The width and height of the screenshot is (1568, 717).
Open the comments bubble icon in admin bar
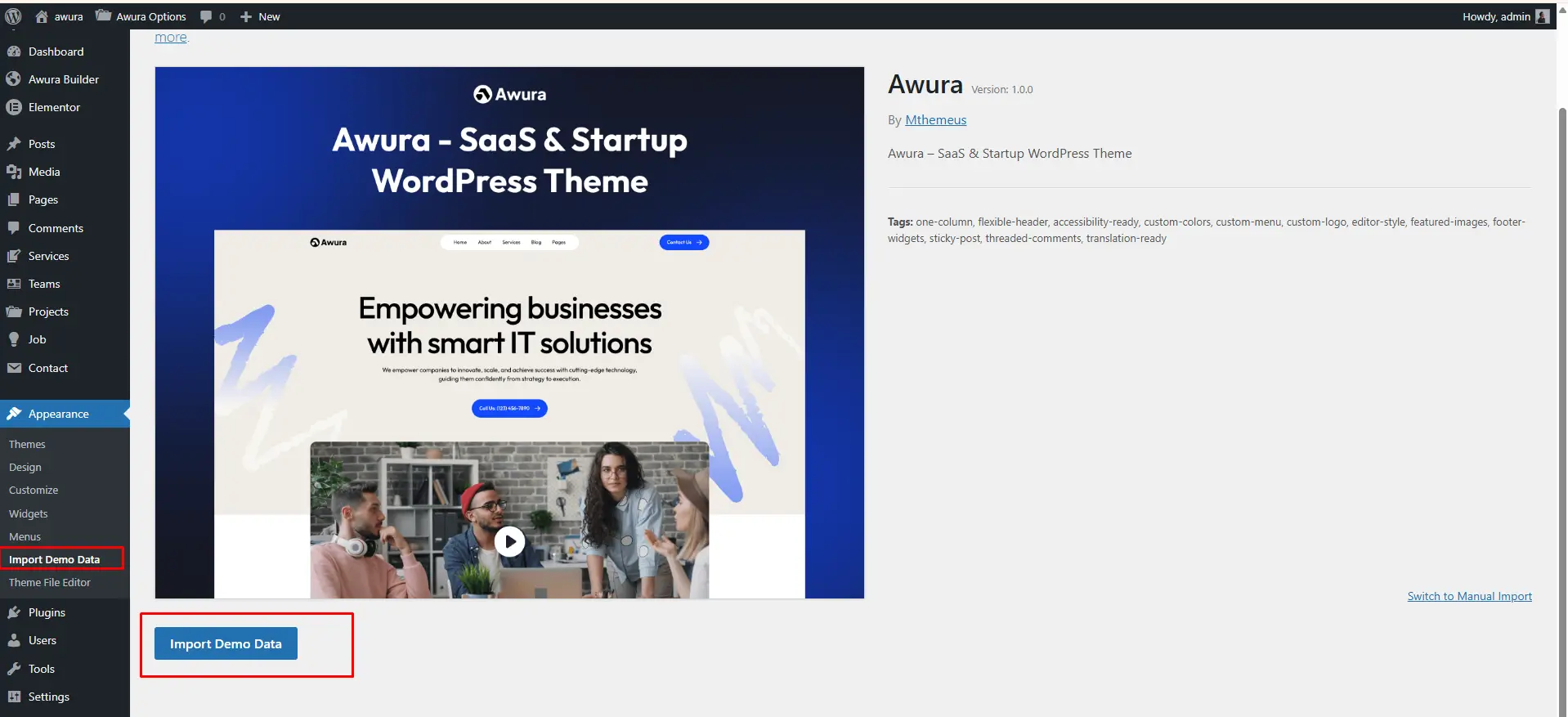[206, 16]
